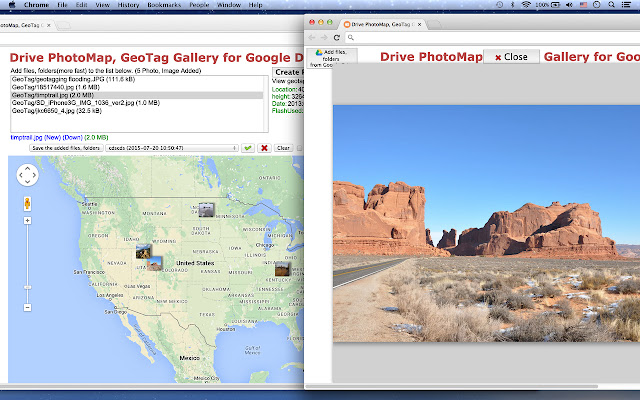This screenshot has height=400, width=640.
Task: Click the 'timptrail.jpg' blue link
Action: coord(27,138)
